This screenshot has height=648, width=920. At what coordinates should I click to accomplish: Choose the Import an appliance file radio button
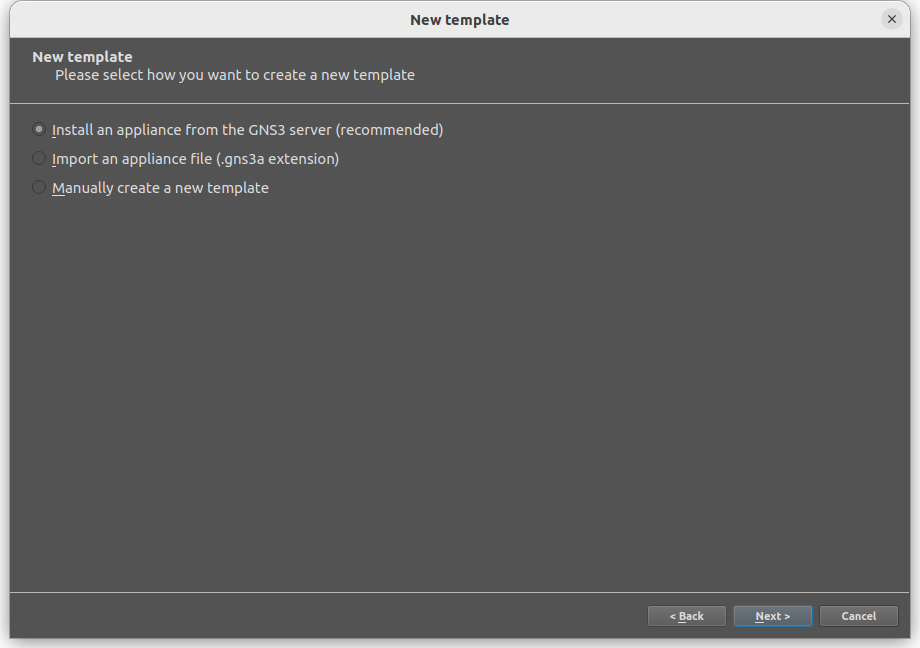(39, 158)
